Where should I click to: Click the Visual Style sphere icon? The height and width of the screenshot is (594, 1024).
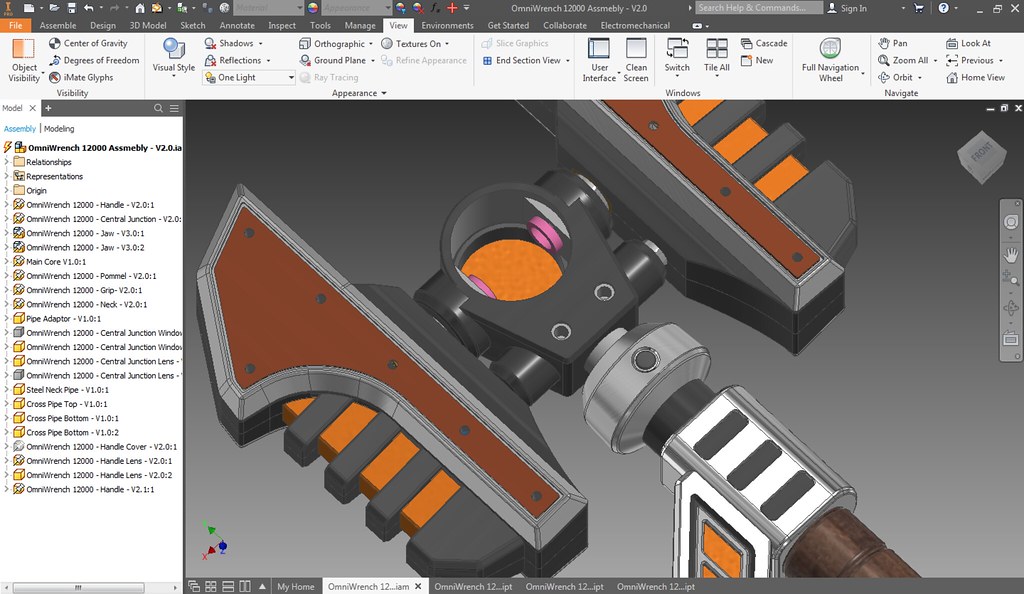pos(174,49)
